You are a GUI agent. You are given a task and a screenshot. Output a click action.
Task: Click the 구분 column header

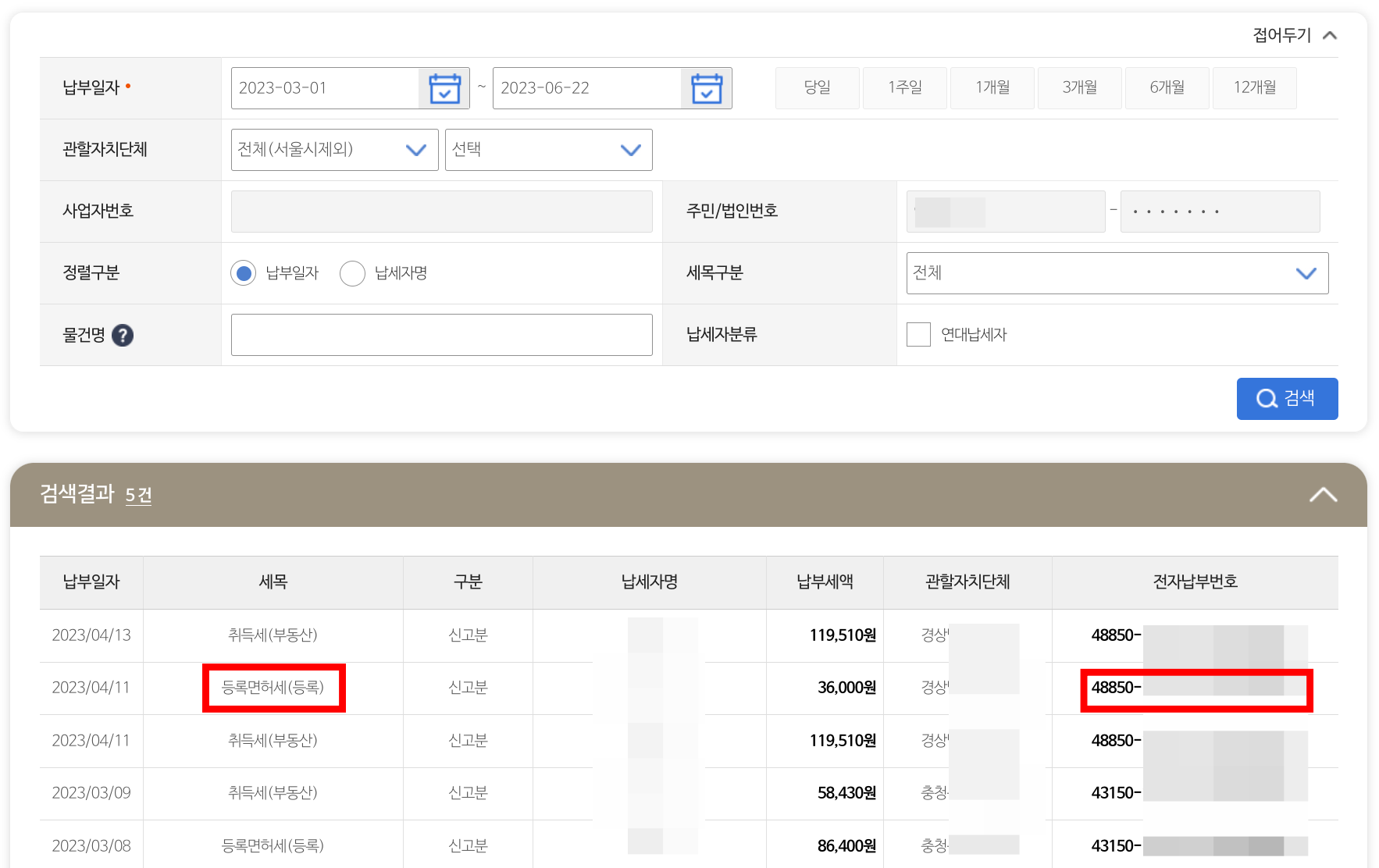tap(468, 582)
